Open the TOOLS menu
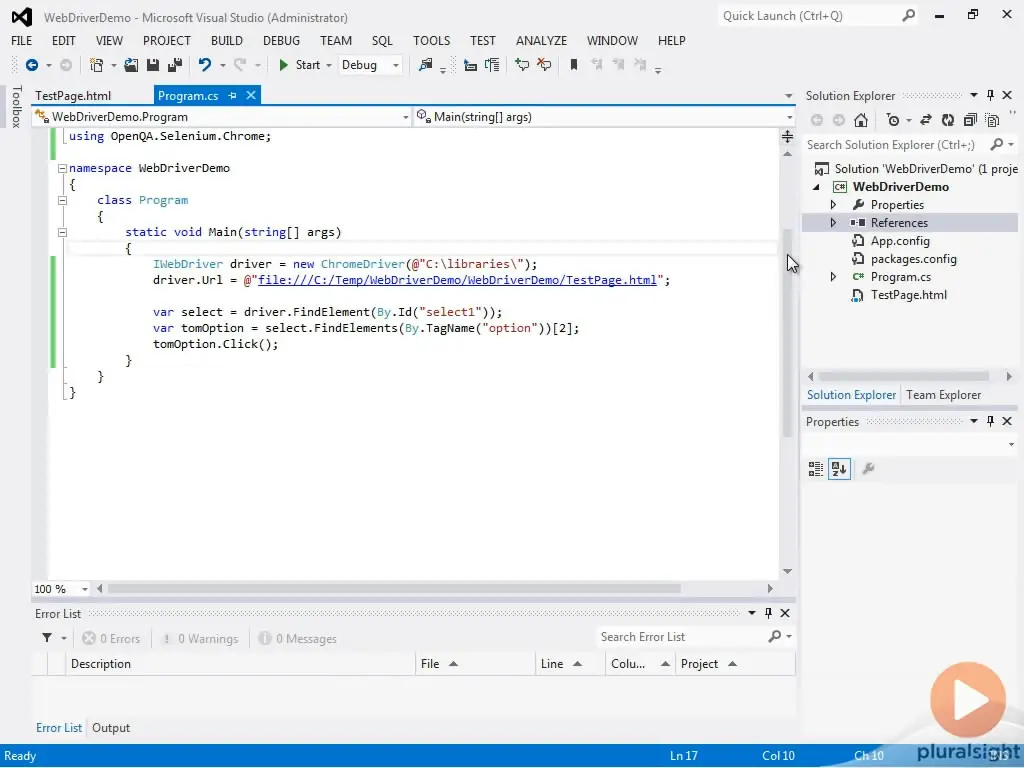Screen dimensions: 1024x768 (x=432, y=40)
